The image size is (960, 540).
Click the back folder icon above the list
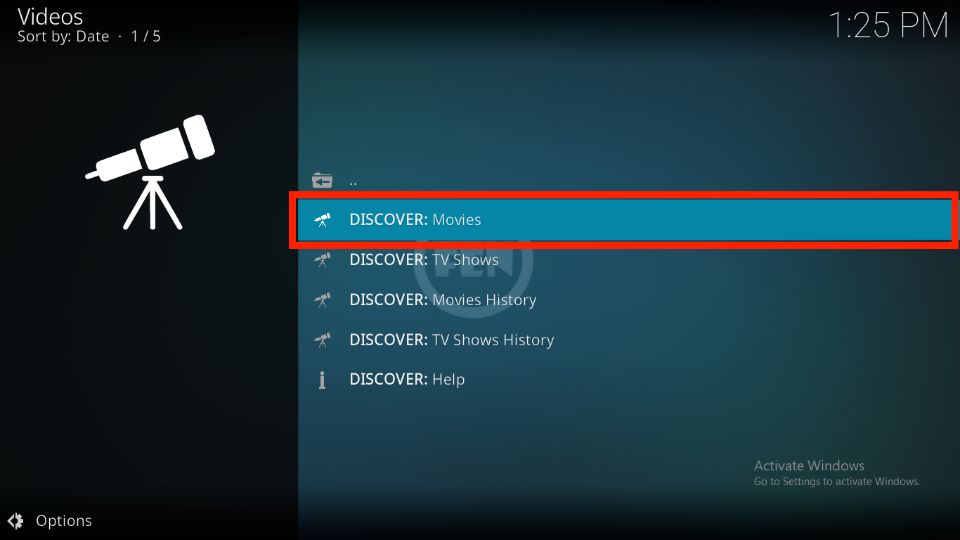(322, 181)
